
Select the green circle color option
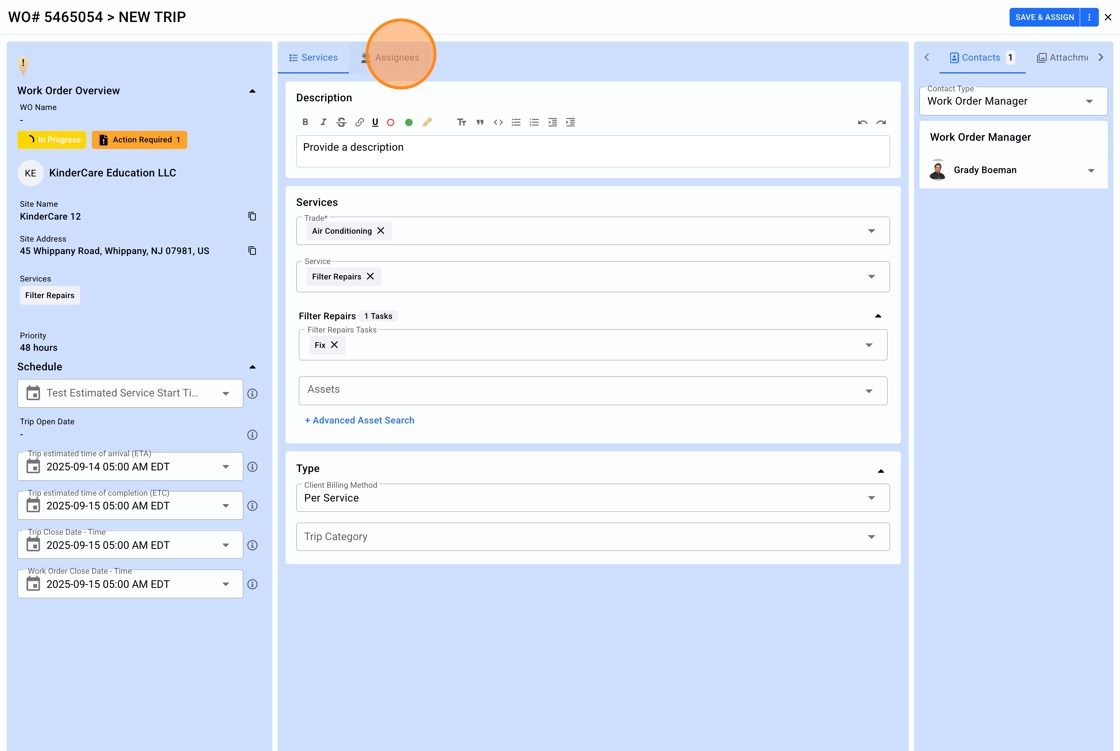click(x=409, y=122)
